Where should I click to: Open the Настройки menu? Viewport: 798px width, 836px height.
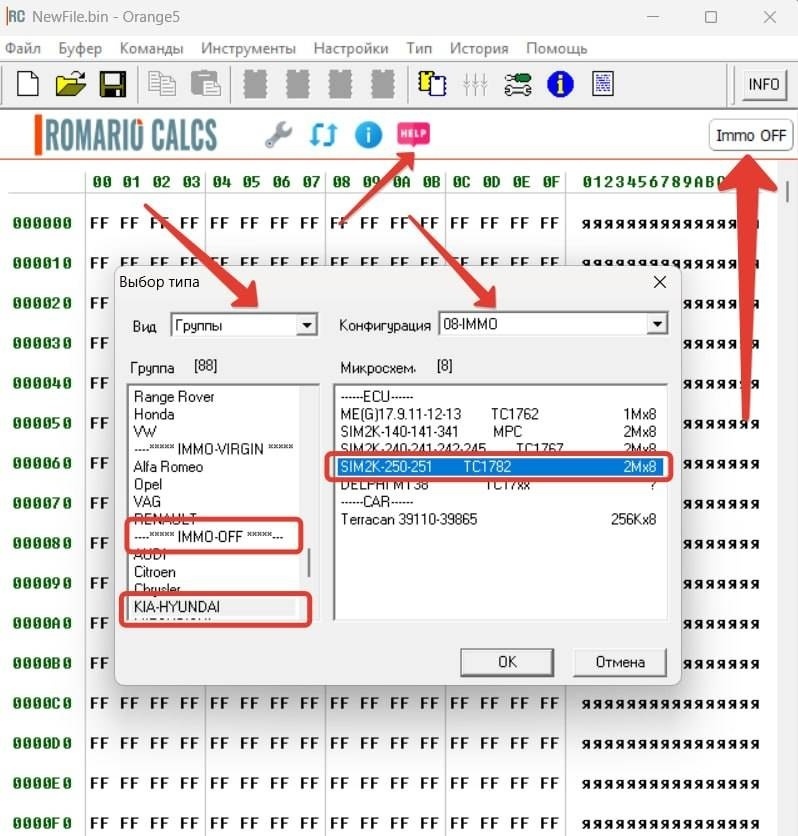351,49
